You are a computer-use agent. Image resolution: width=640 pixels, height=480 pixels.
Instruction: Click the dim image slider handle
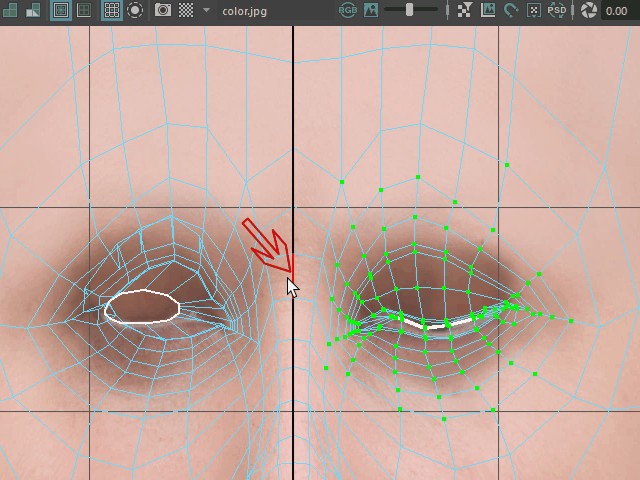[410, 10]
